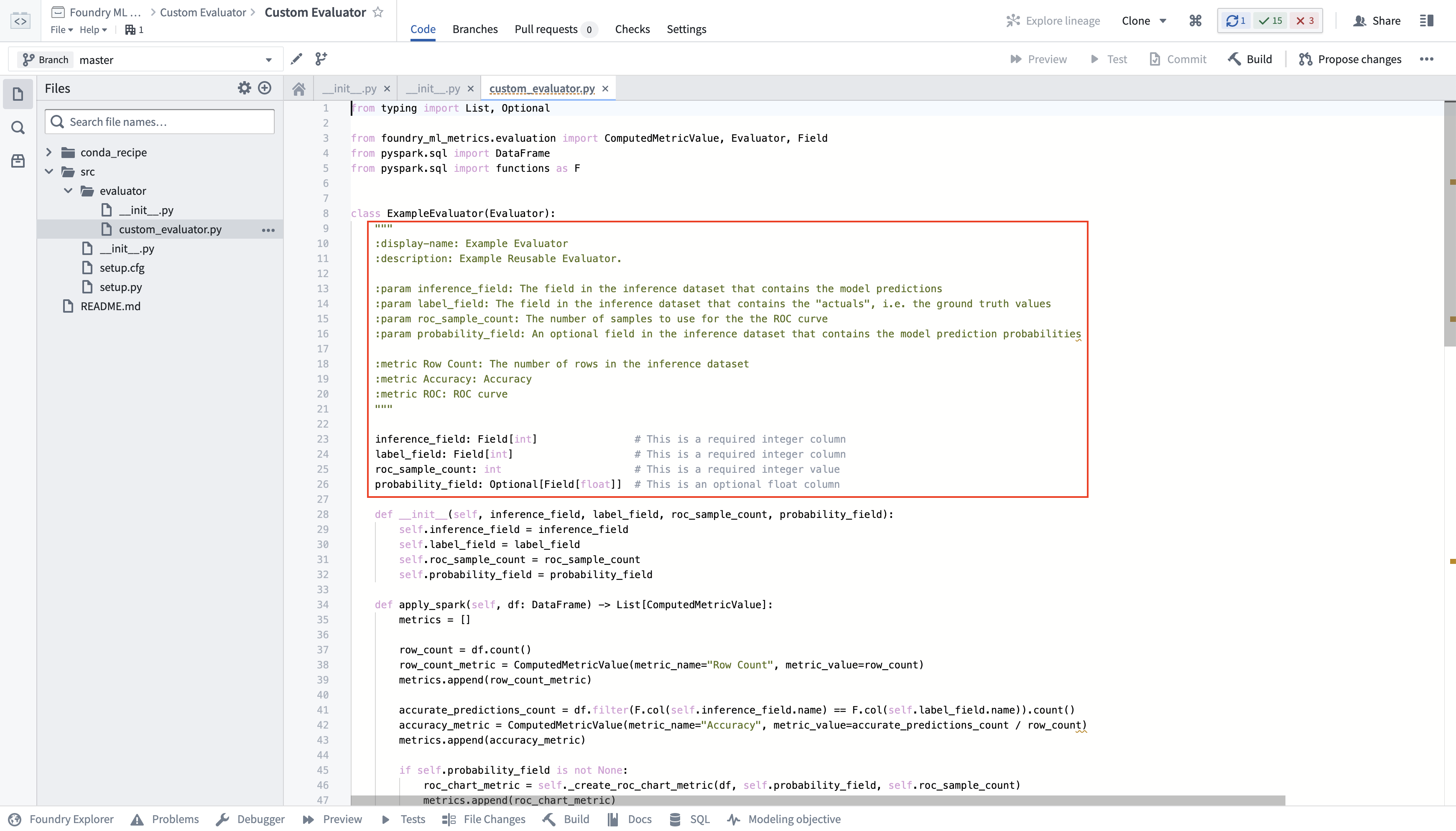Click the edit branch pencil icon
1456x831 pixels.
(x=296, y=59)
